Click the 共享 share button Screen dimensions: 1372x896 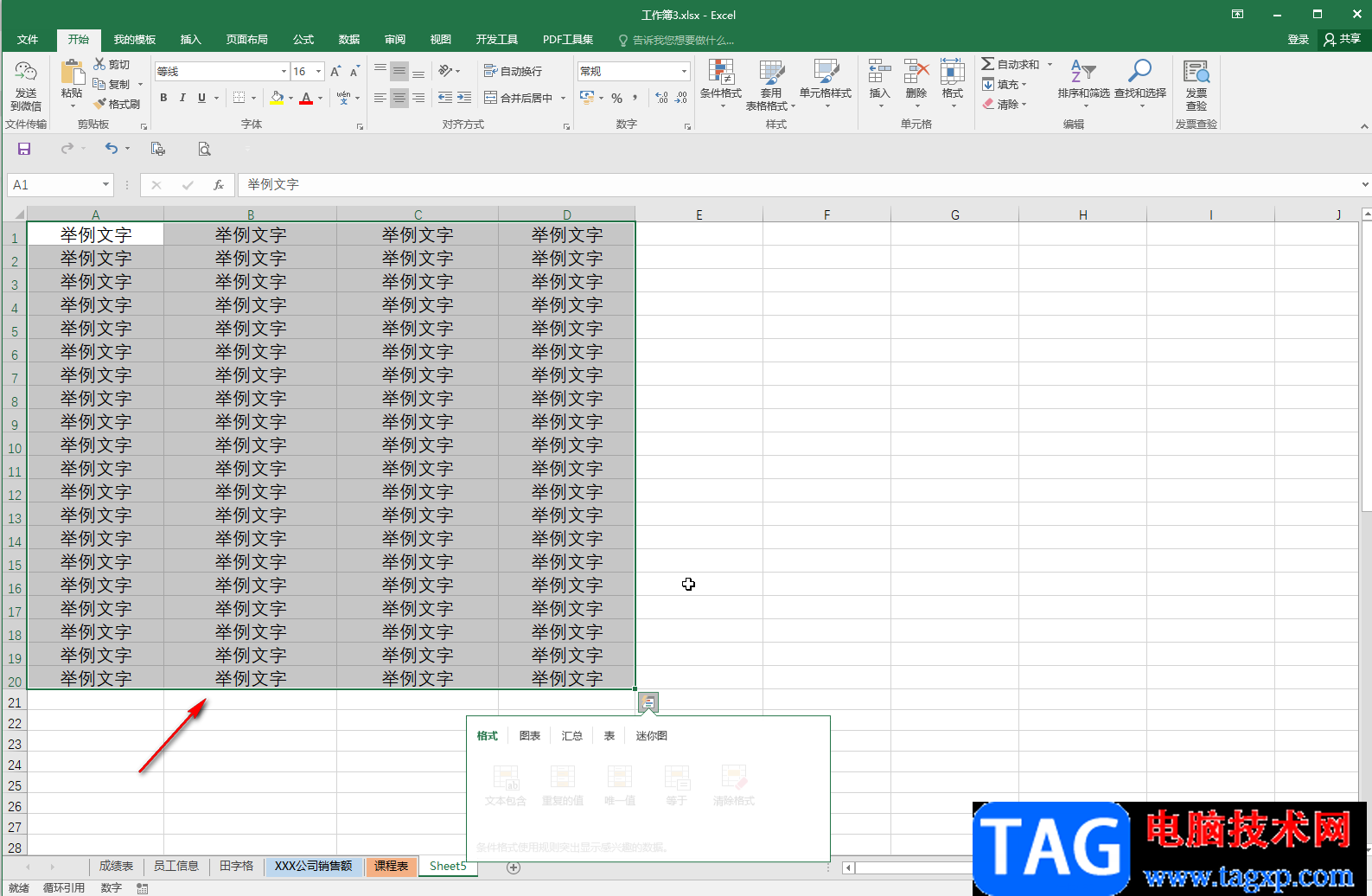[1342, 40]
